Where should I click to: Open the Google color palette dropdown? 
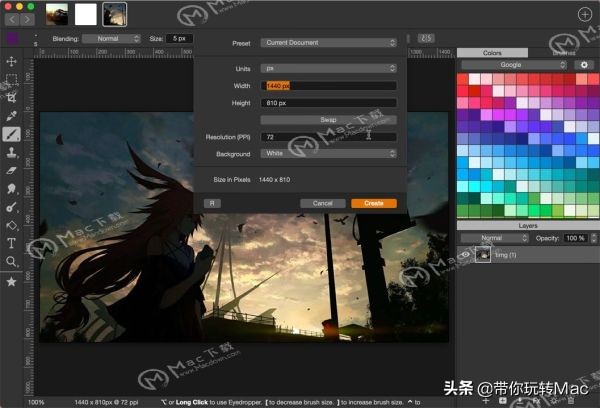click(x=514, y=65)
